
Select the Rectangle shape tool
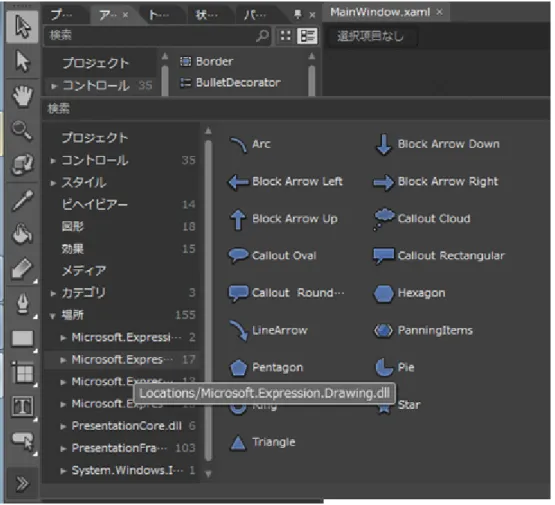click(22, 338)
